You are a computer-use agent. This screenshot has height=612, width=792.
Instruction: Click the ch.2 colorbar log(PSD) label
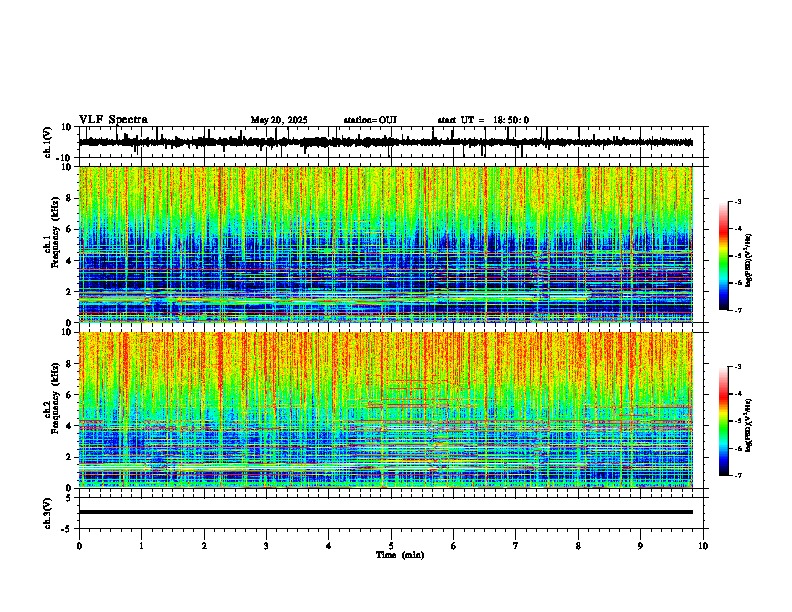click(x=748, y=425)
